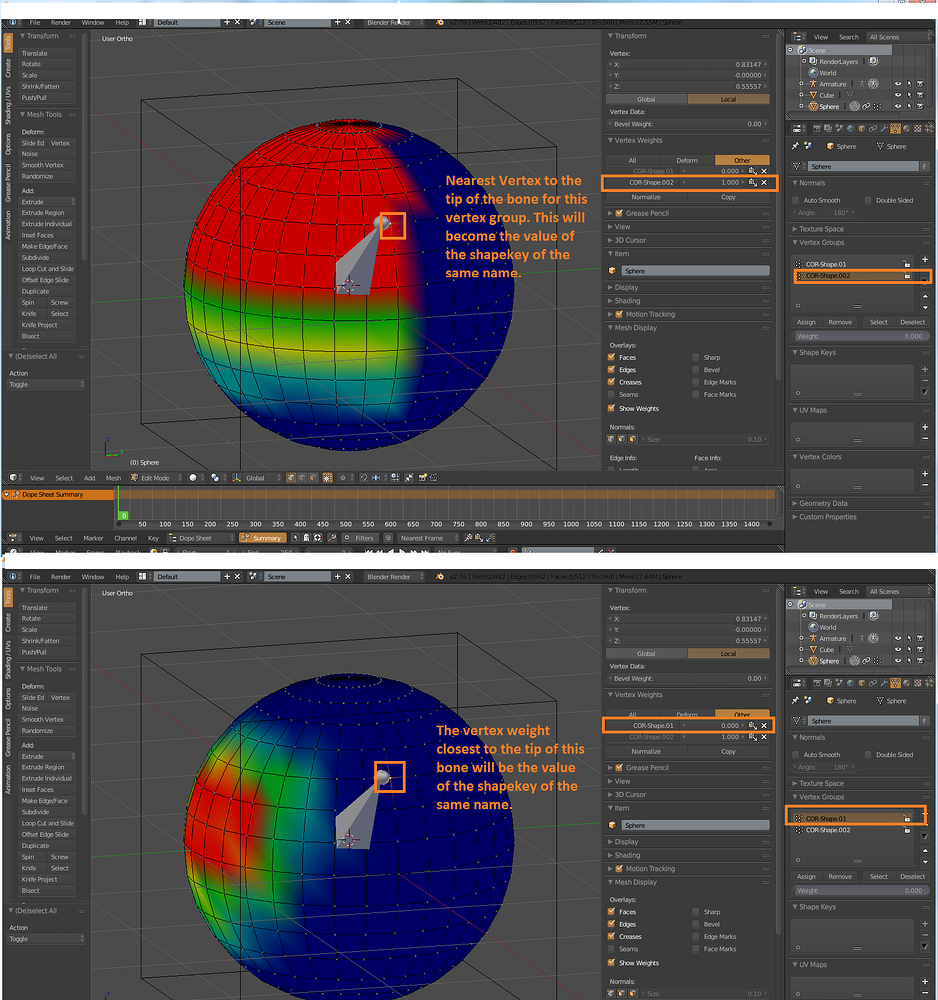The width and height of the screenshot is (938, 1000).
Task: Switch to Deform tab in upper Vertex Weights
Action: (x=687, y=161)
